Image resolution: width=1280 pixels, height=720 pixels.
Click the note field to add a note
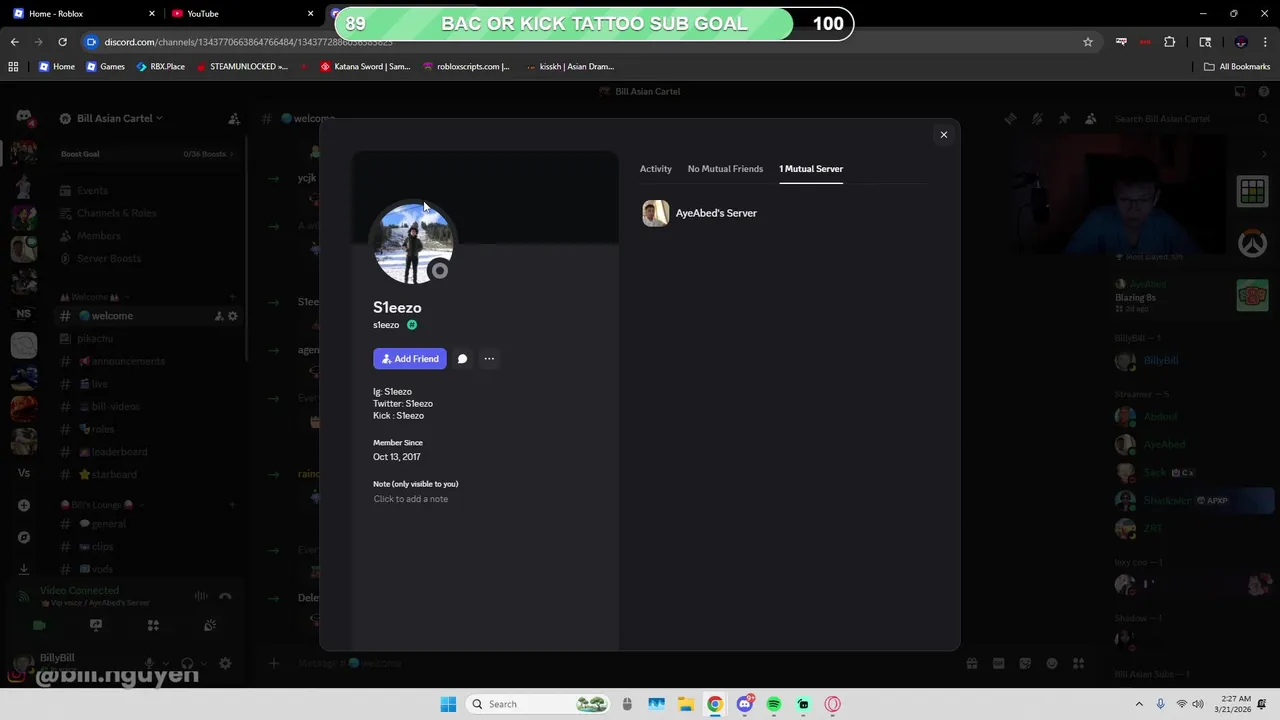tap(411, 499)
